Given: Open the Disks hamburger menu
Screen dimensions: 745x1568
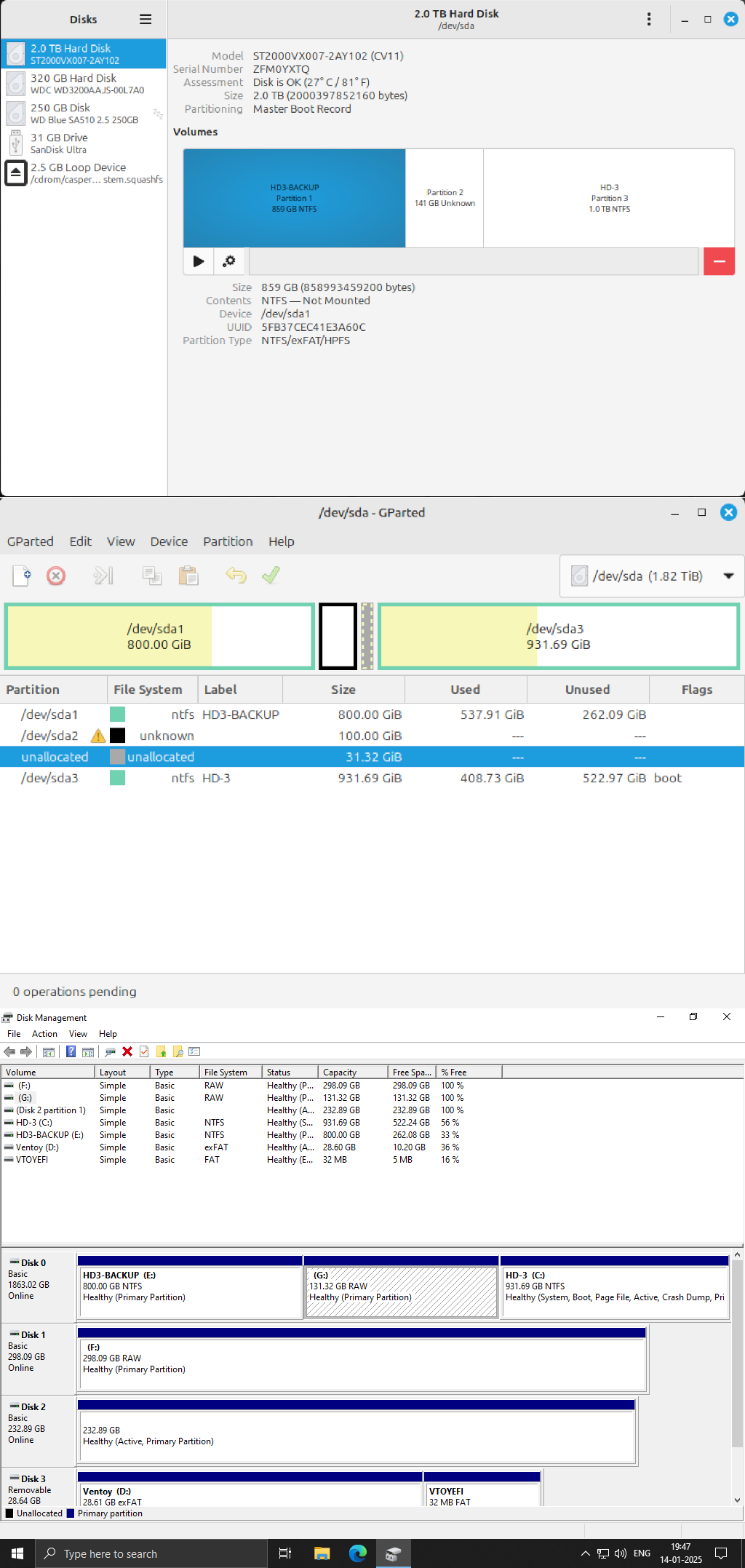Looking at the screenshot, I should click(146, 20).
